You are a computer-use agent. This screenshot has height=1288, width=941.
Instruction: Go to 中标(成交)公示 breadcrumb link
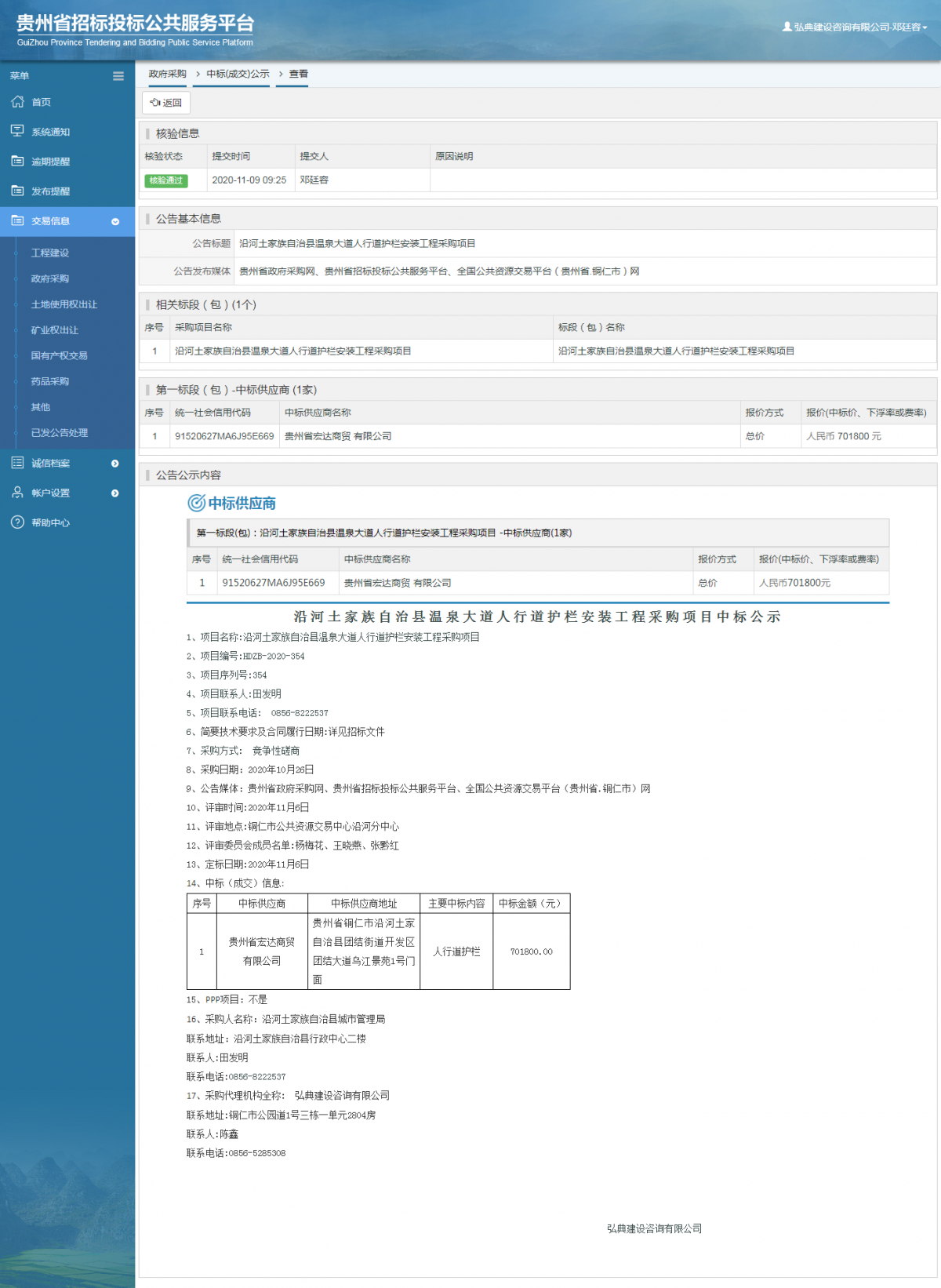238,74
